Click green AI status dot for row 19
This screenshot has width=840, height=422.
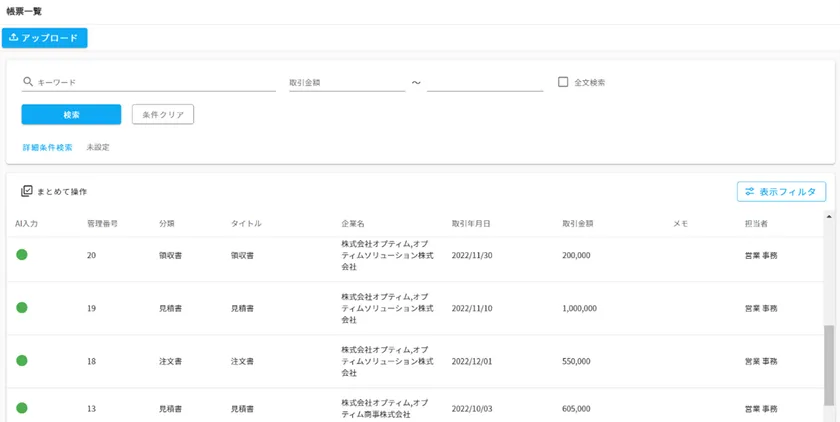tap(21, 308)
